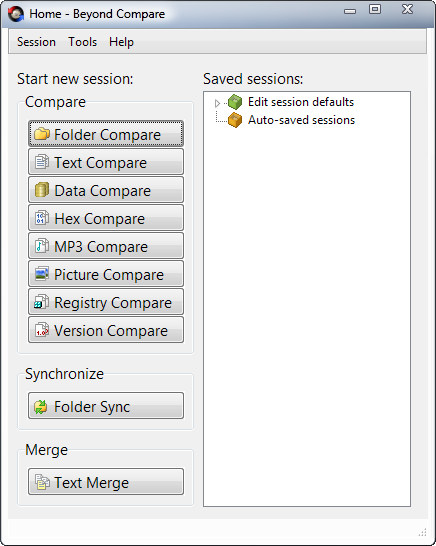Screen dimensions: 436x546
Task: Click the Folder Compare folder icon
Action: pos(42,134)
